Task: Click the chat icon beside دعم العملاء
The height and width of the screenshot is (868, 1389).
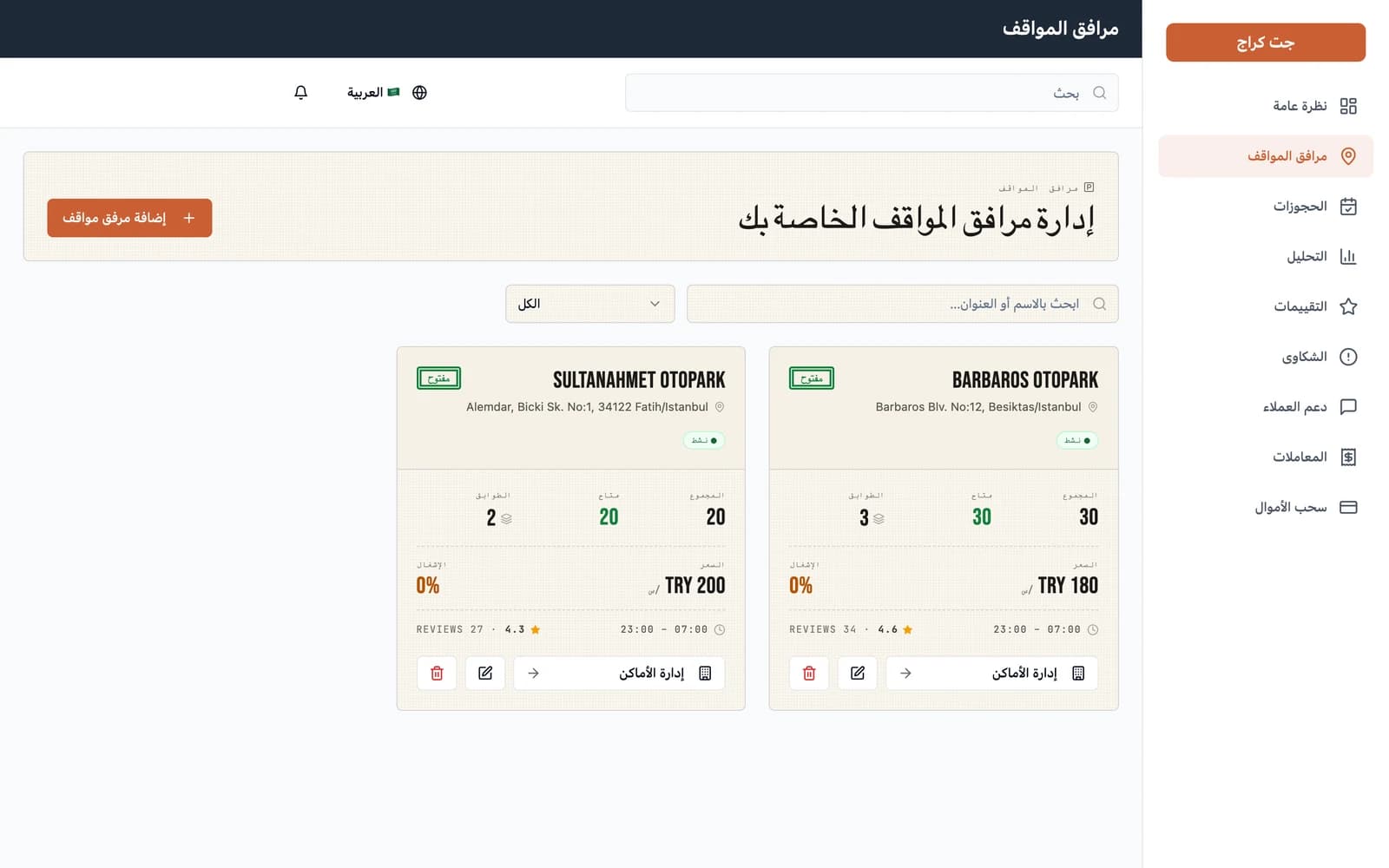Action: (1348, 406)
